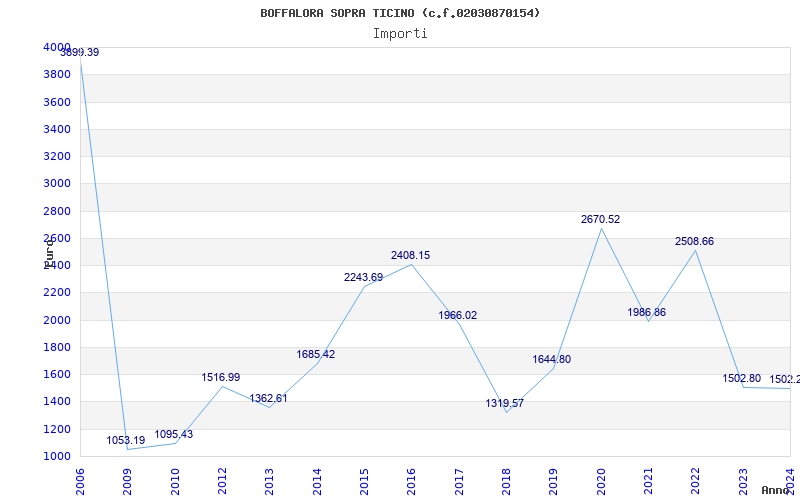
Task: Click the x-axis year 2014
Action: tap(317, 482)
